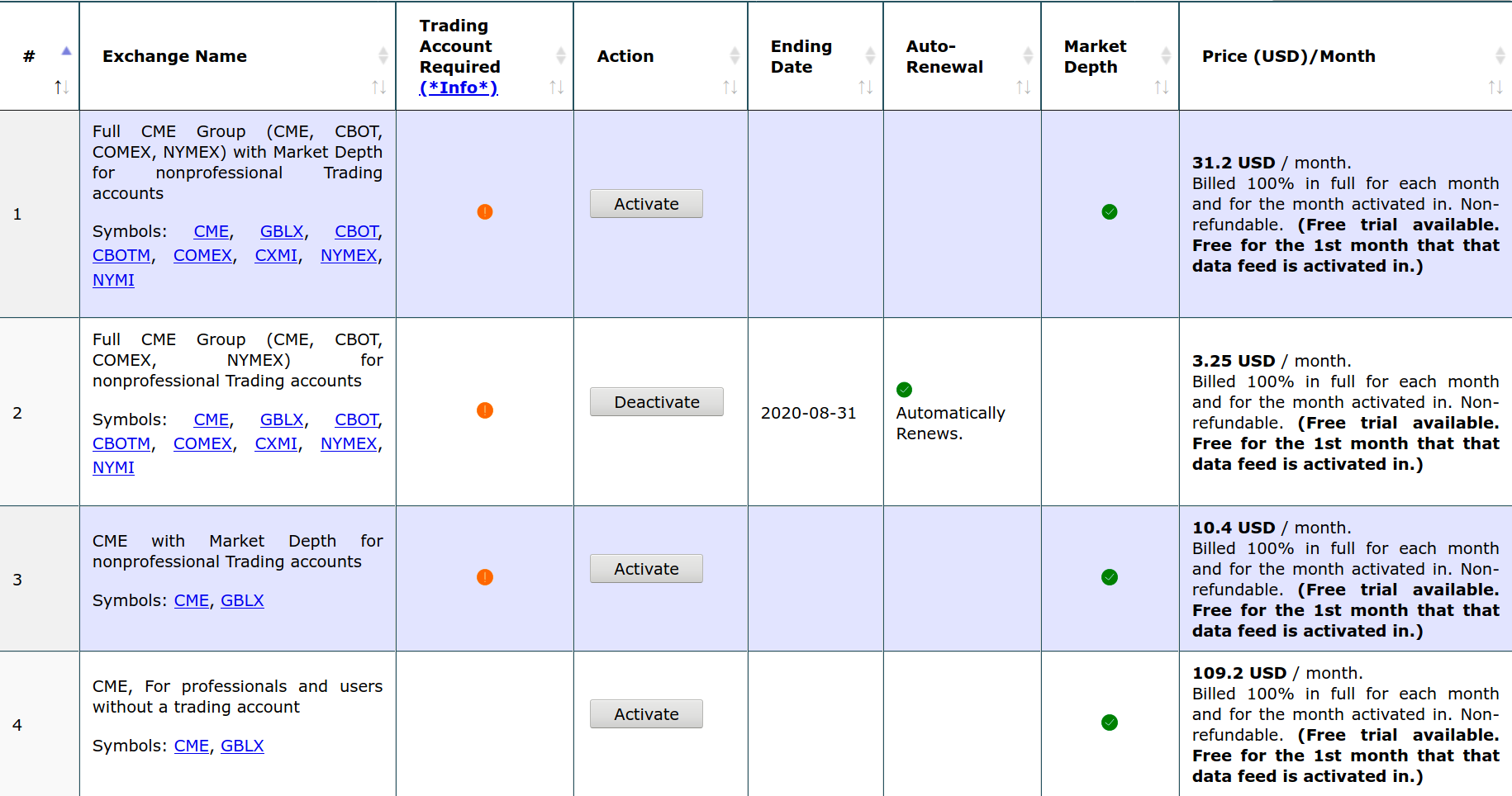1512x796 pixels.
Task: Select the 31.2 USD price text
Action: coord(1234,163)
